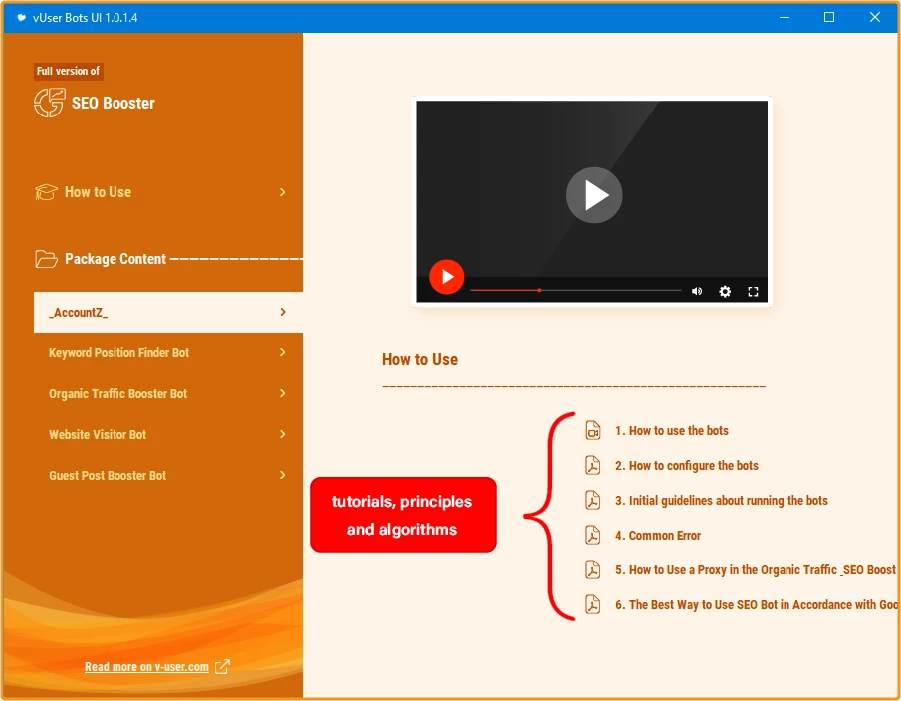Seek video using the red progress bar
The width and height of the screenshot is (901, 701).
(x=576, y=291)
